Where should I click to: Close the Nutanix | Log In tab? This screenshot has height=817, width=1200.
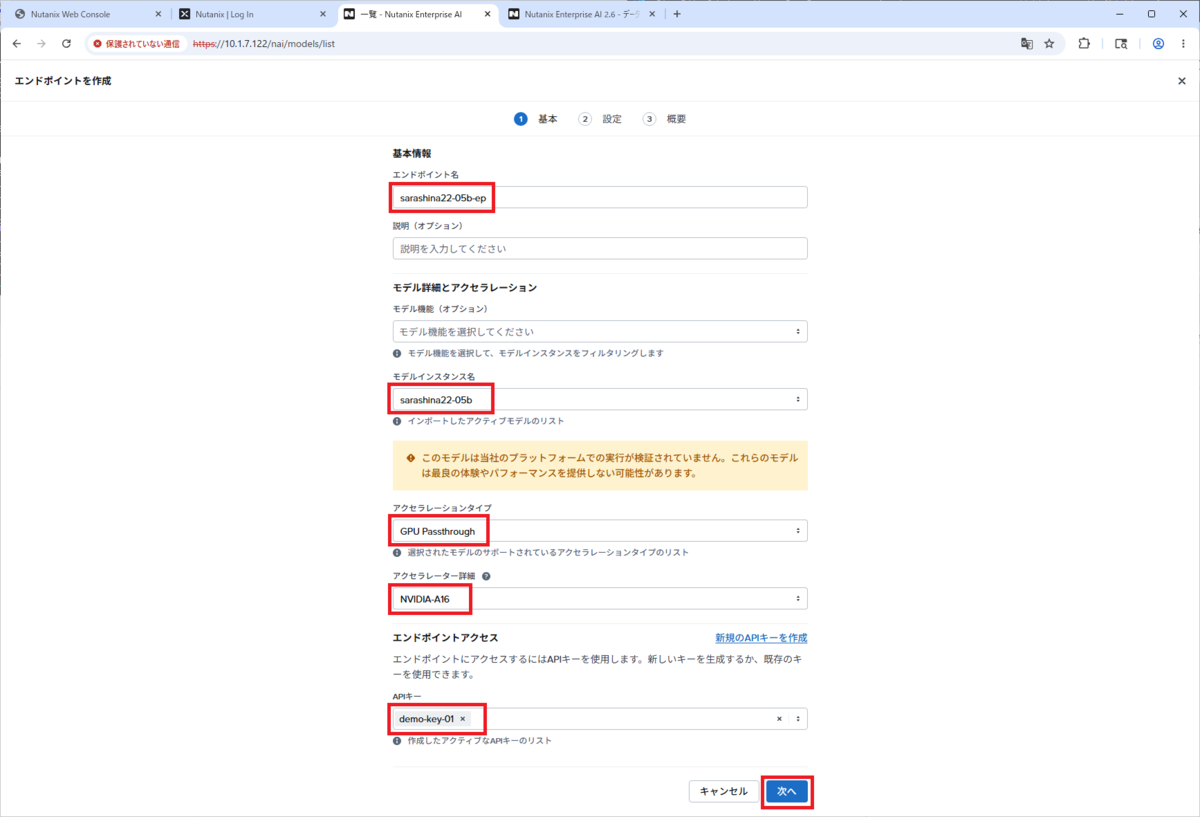click(x=322, y=14)
